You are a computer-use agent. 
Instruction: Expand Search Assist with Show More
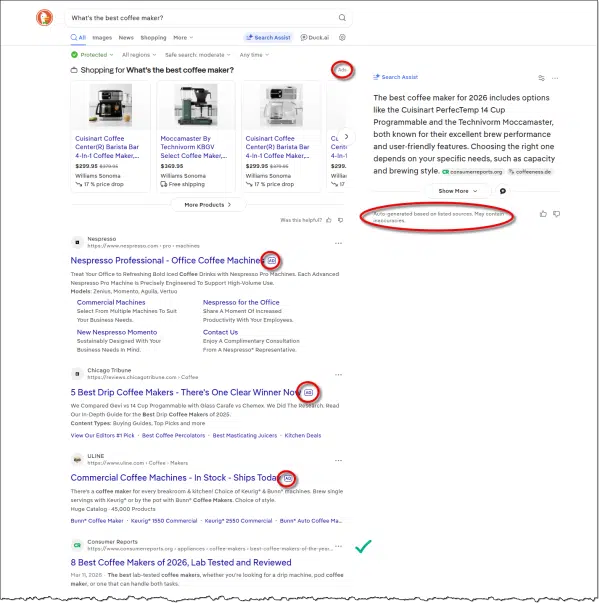(x=458, y=191)
